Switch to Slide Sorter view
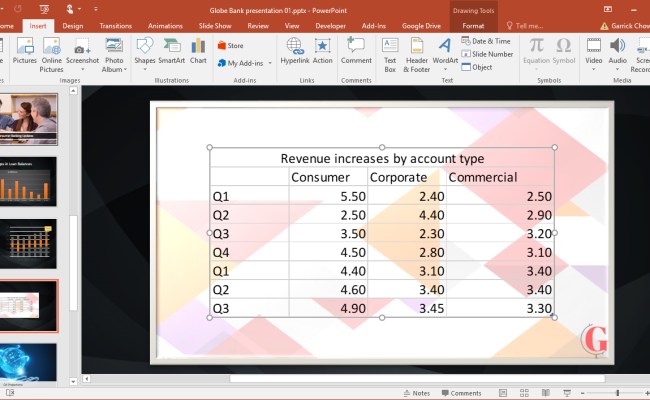 click(524, 393)
